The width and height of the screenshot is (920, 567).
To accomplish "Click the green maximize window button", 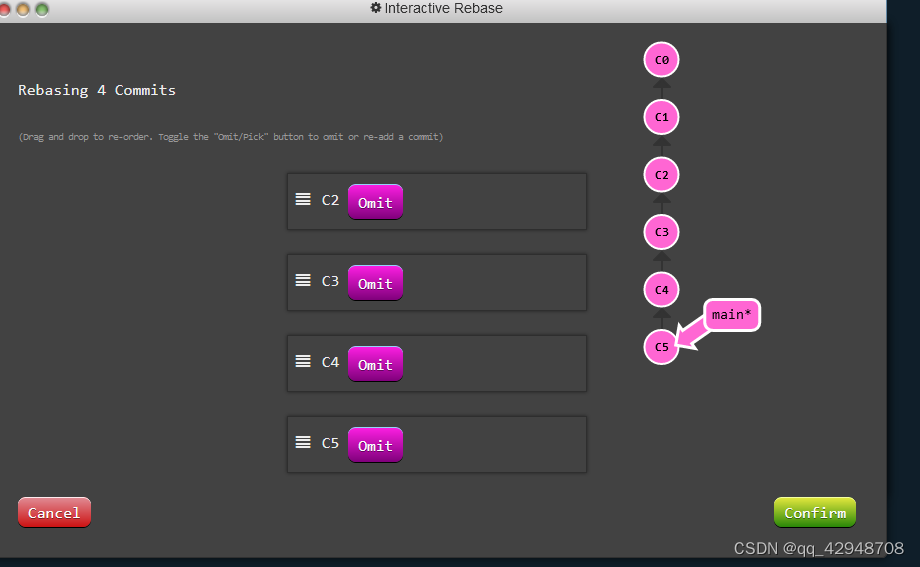I will [42, 9].
